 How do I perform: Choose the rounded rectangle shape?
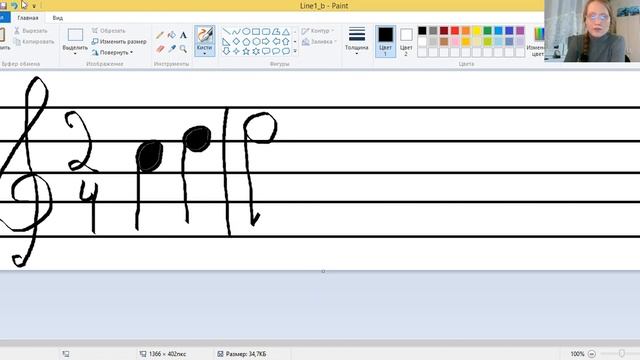(266, 31)
